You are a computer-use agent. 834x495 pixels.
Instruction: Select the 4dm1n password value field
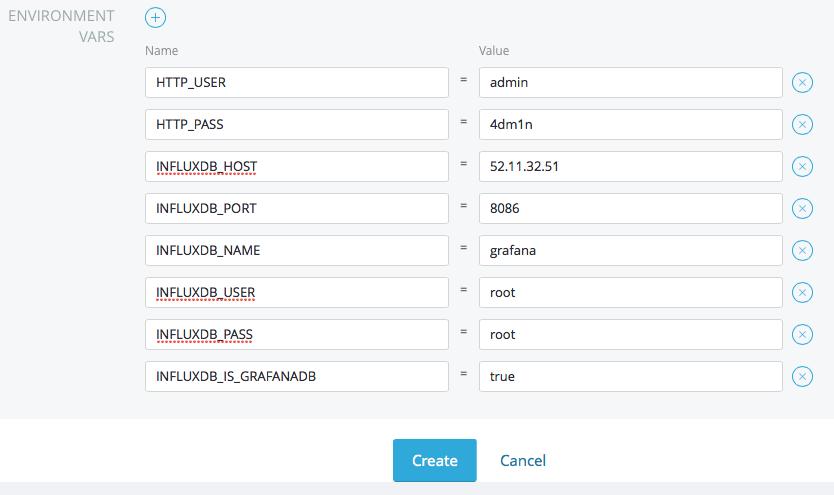630,124
